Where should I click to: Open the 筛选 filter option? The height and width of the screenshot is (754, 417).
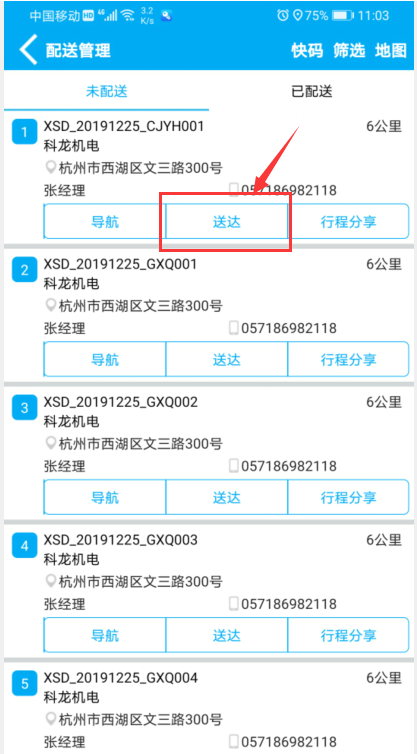(350, 50)
